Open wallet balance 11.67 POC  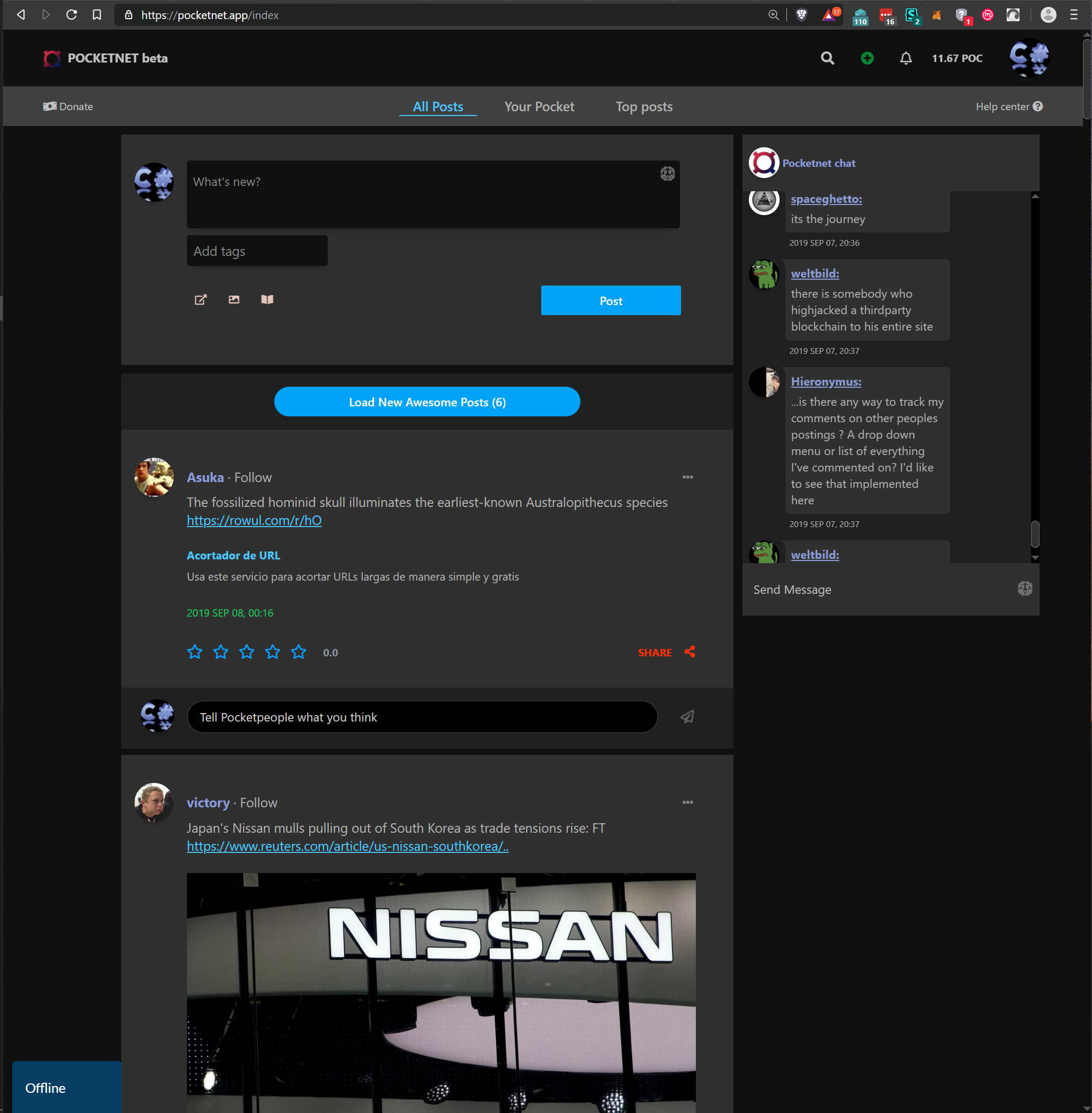956,58
